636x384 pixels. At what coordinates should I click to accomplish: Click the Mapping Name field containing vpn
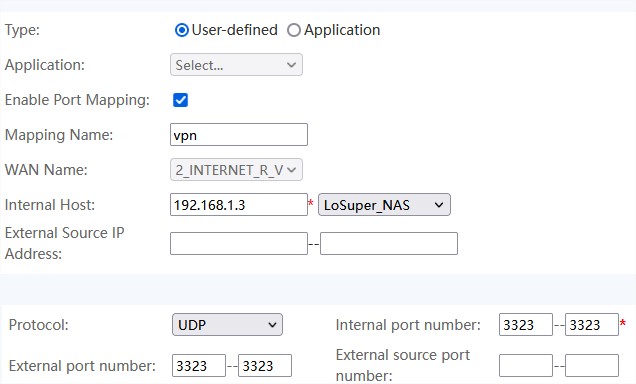239,135
